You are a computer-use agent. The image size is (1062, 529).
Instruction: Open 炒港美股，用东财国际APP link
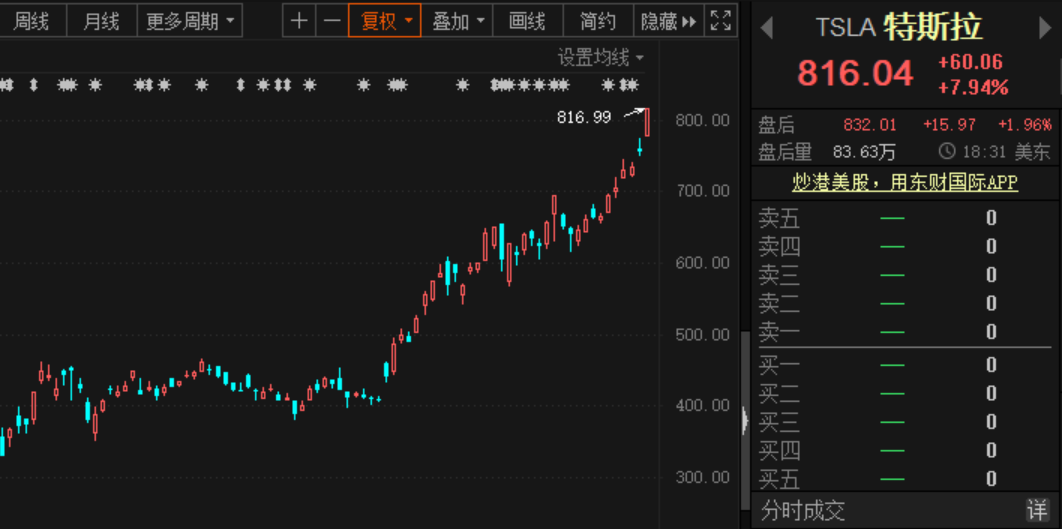[905, 182]
